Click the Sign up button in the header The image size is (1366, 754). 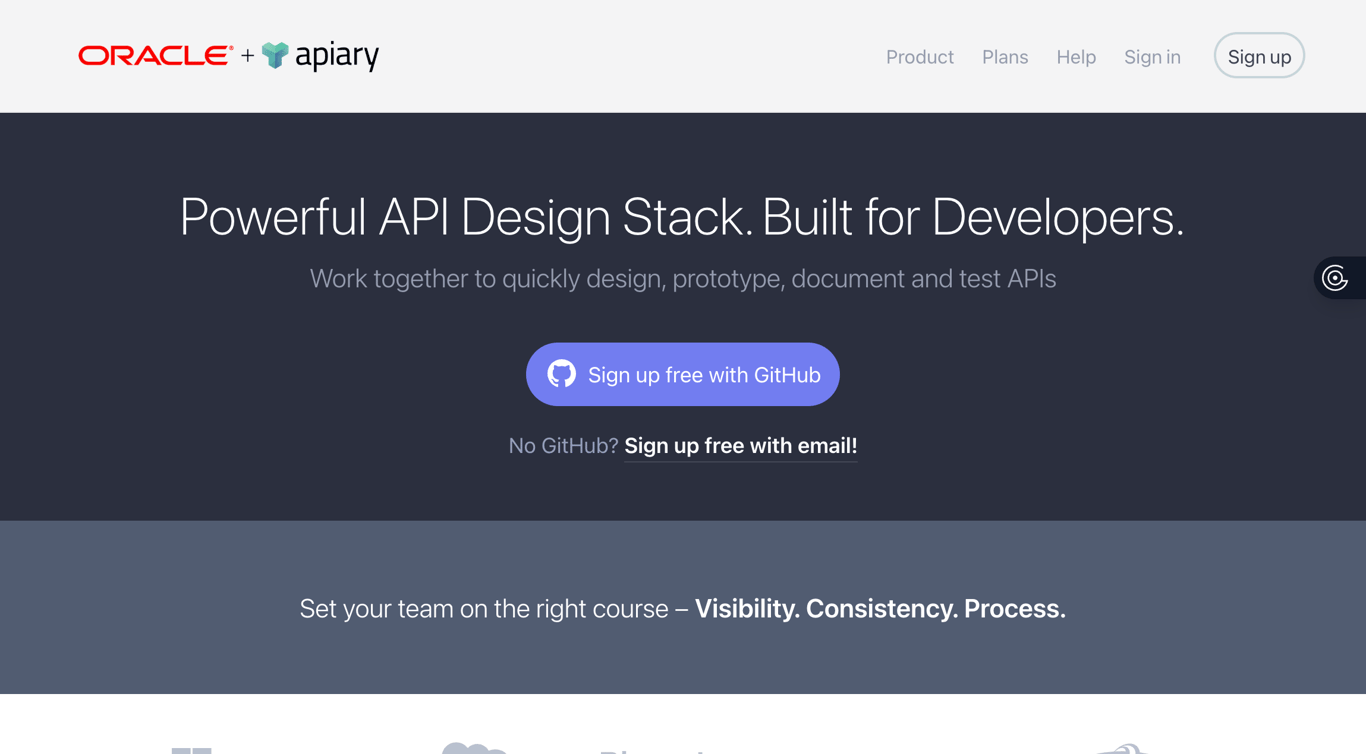(x=1259, y=56)
